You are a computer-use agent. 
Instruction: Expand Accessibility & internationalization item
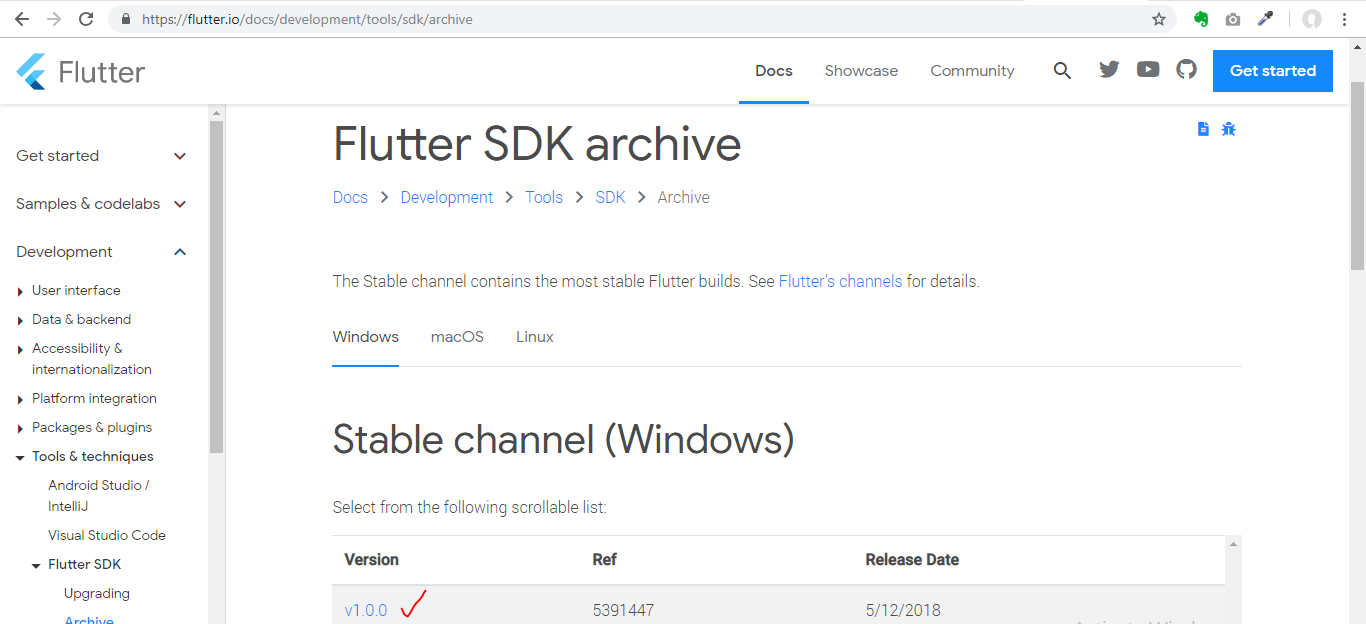click(21, 349)
